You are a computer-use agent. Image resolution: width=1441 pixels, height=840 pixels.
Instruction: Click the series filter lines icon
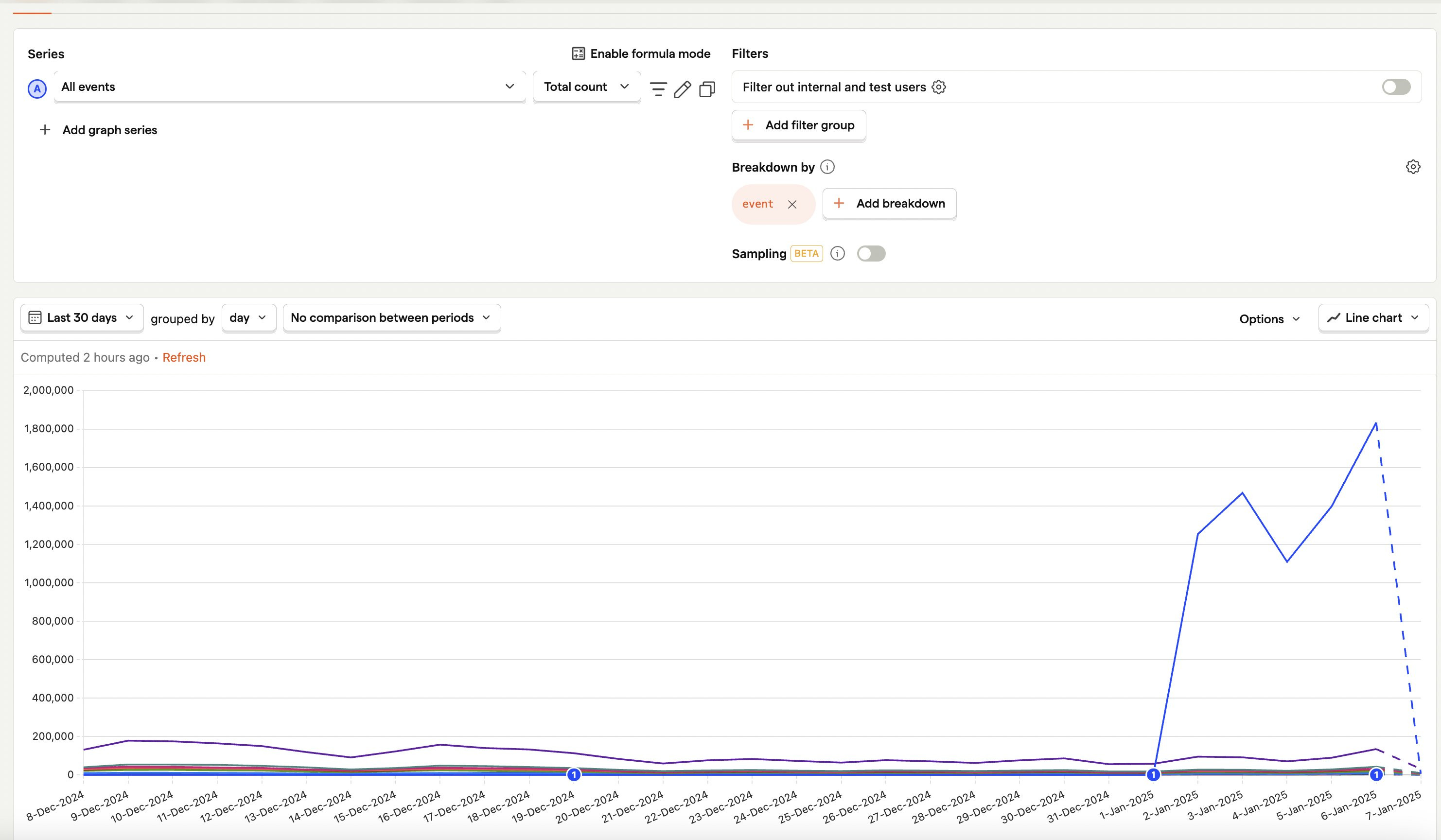tap(658, 88)
